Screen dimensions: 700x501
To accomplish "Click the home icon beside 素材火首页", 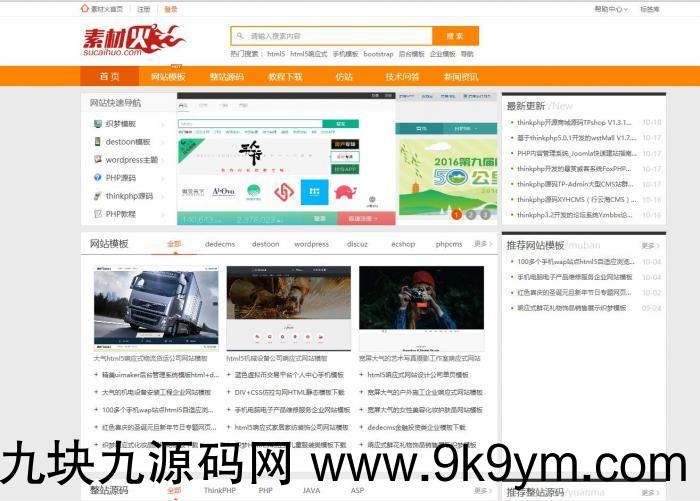I will 84,8.
